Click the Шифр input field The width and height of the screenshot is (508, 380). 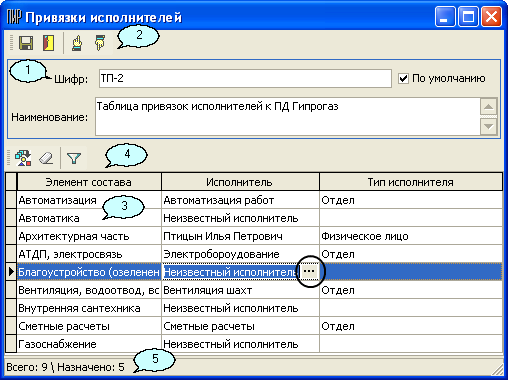click(245, 78)
